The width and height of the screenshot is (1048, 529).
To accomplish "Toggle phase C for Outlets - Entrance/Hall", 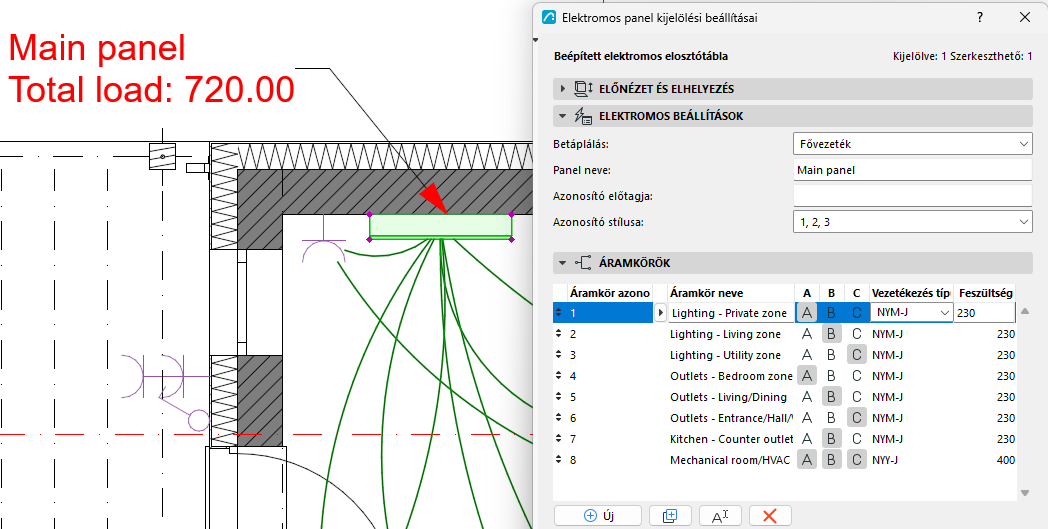I will pyautogui.click(x=856, y=418).
